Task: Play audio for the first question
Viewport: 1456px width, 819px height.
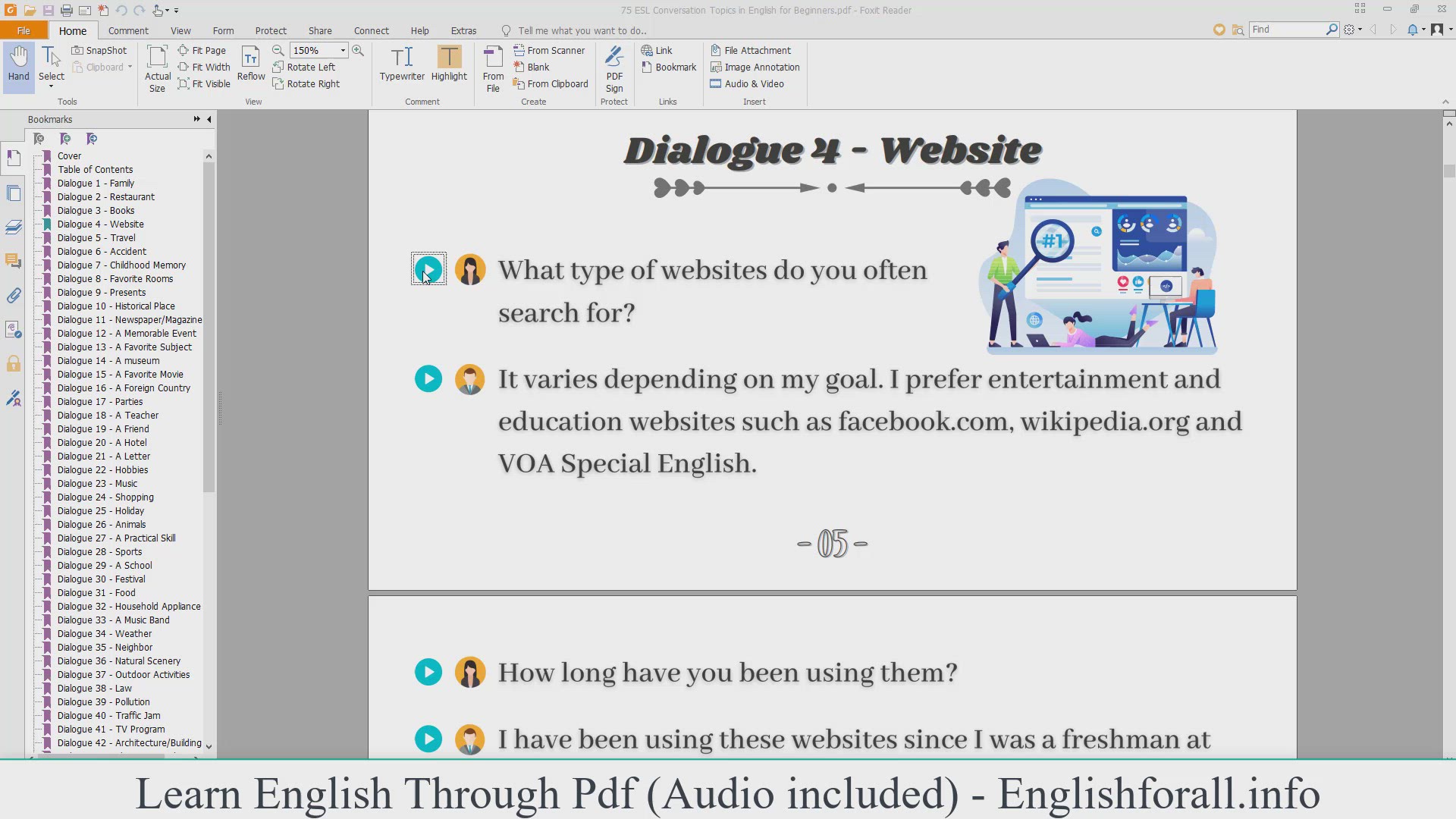Action: [x=428, y=269]
